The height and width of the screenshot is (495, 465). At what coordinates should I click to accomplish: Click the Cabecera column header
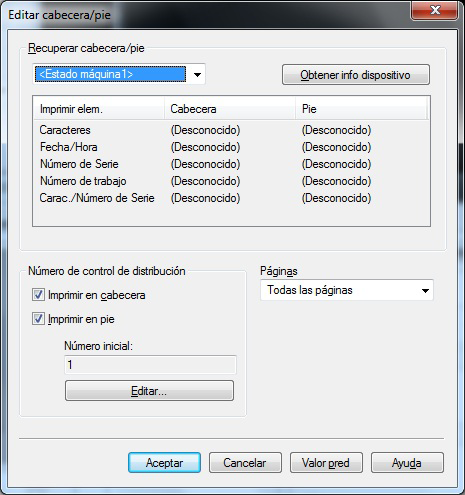[230, 109]
